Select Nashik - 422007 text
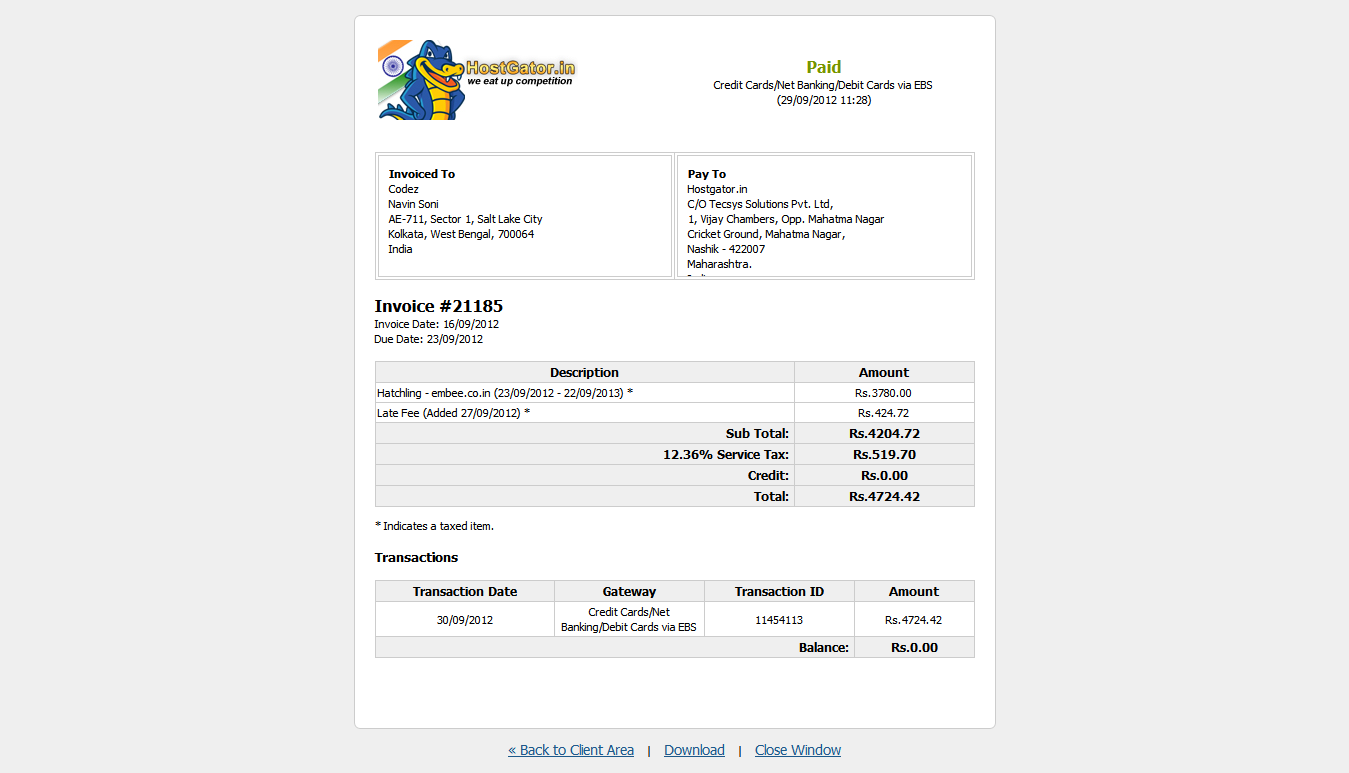This screenshot has height=773, width=1349. pos(726,249)
